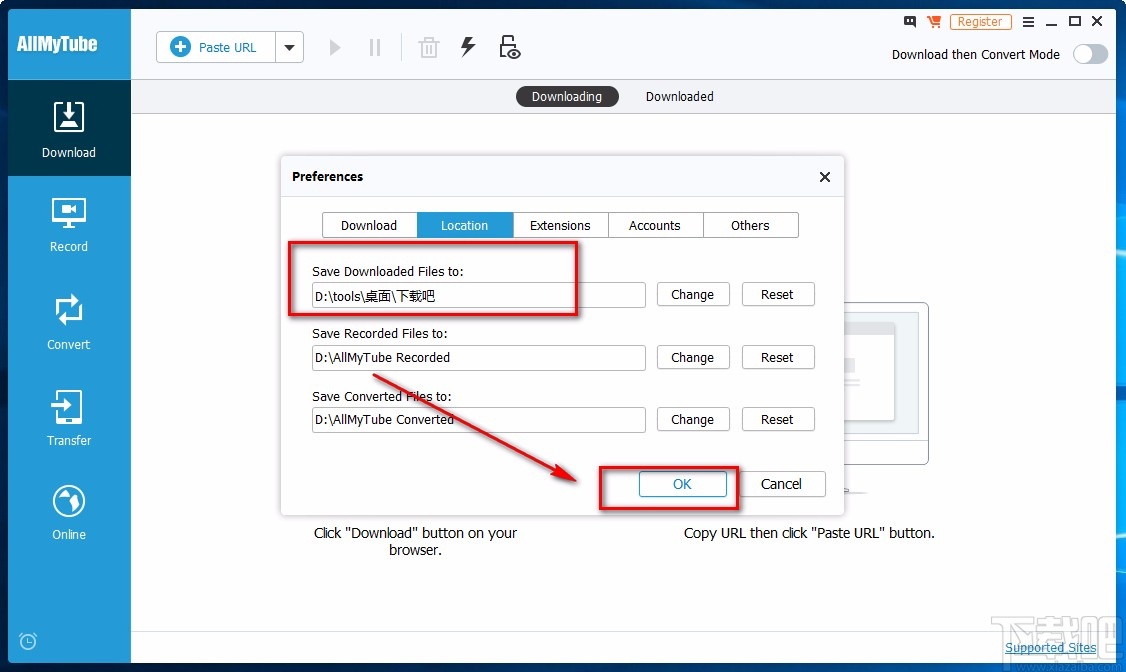Select the Extensions preferences tab
Screen dimensions: 1126x672
click(560, 225)
